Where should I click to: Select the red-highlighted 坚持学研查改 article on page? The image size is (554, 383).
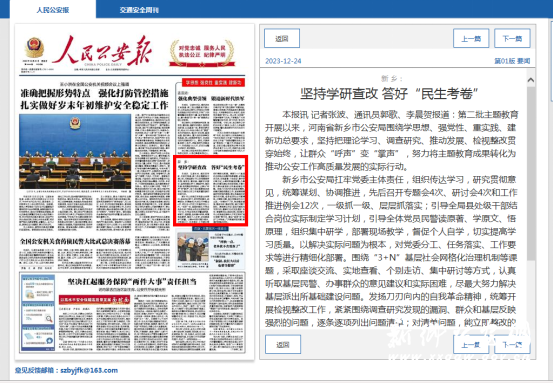click(211, 190)
